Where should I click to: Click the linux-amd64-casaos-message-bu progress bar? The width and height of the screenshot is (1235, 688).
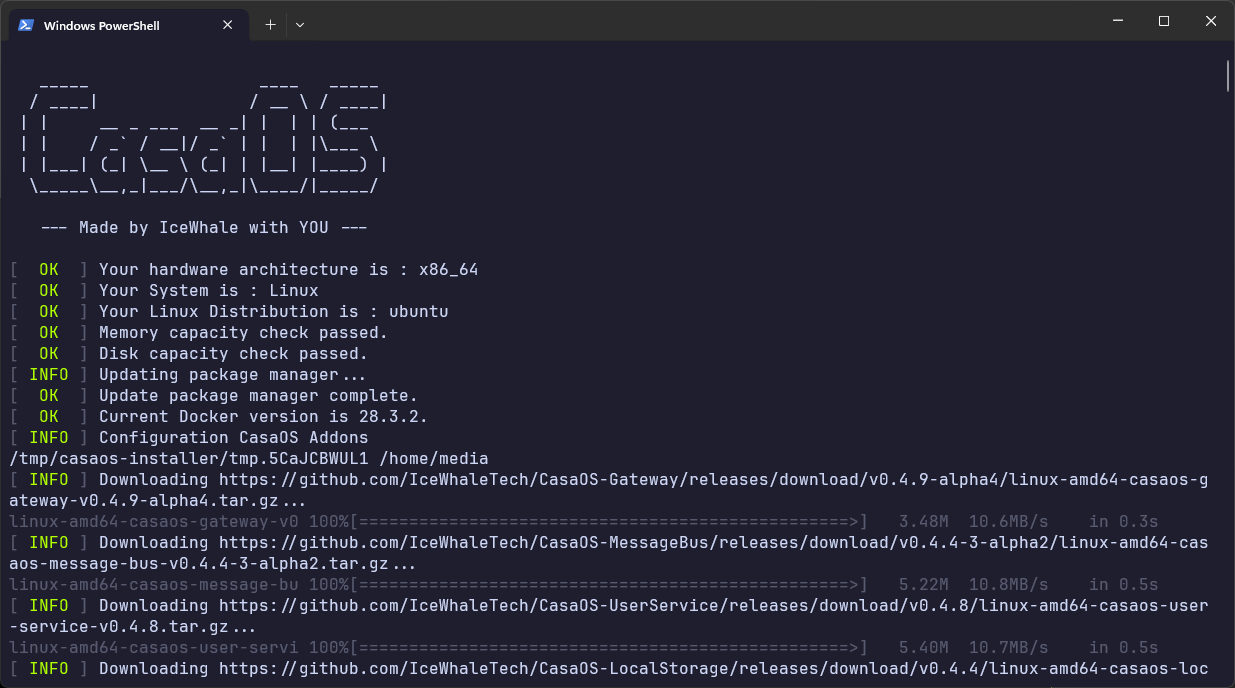coord(607,585)
